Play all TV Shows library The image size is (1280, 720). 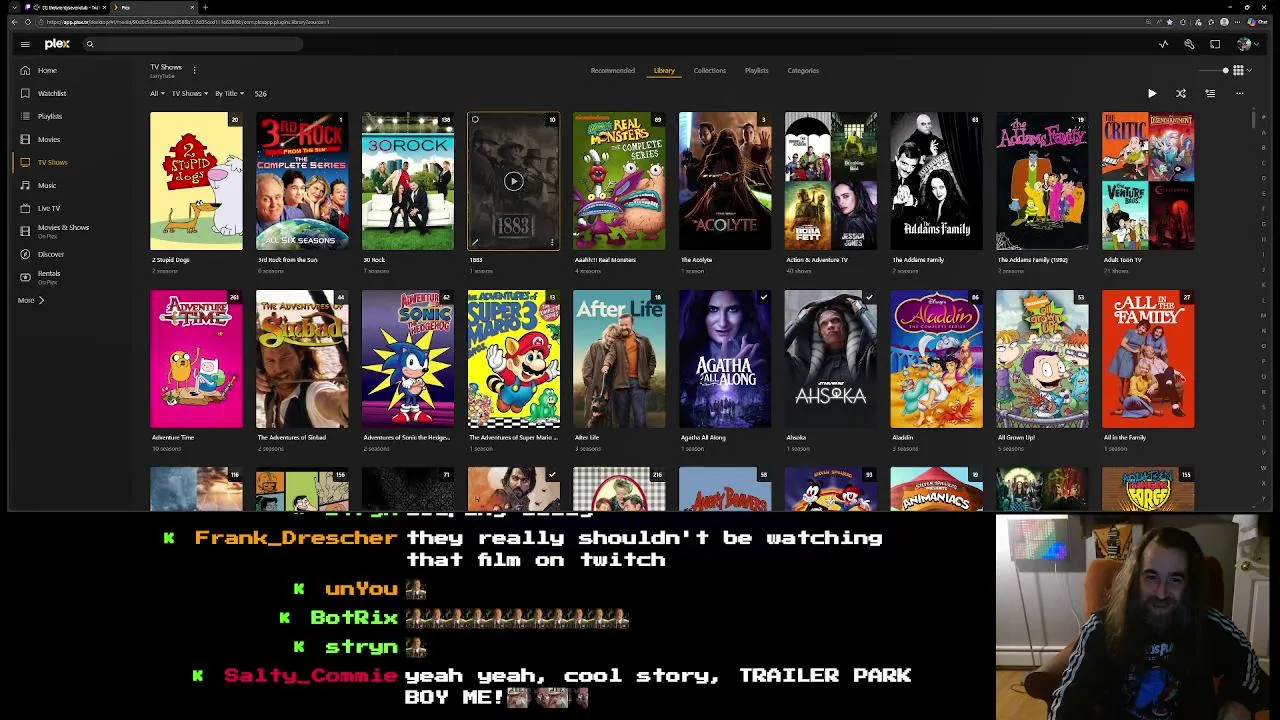click(x=1152, y=93)
